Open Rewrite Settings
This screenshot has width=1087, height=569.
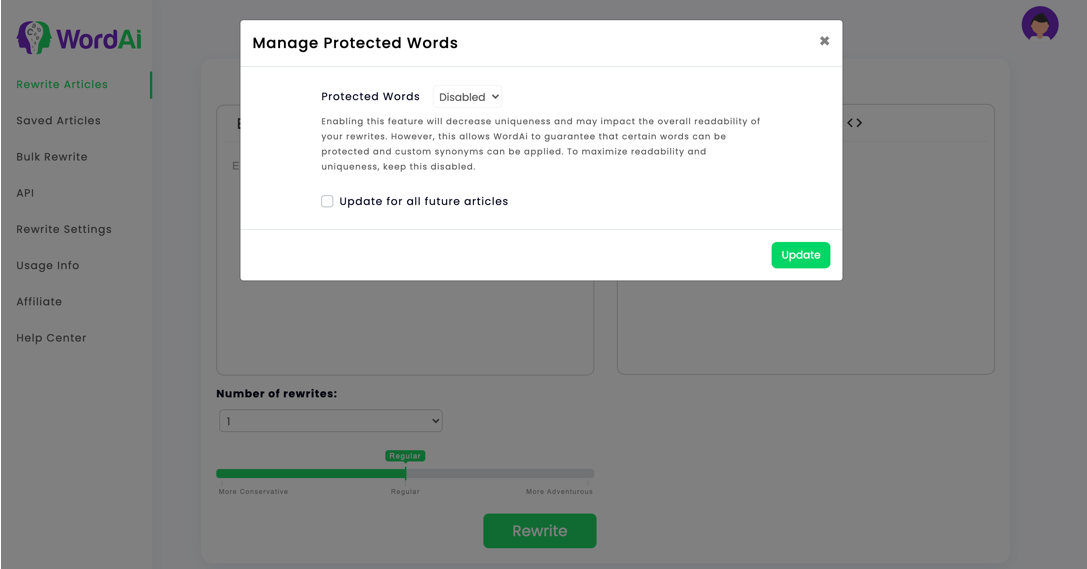tap(64, 229)
